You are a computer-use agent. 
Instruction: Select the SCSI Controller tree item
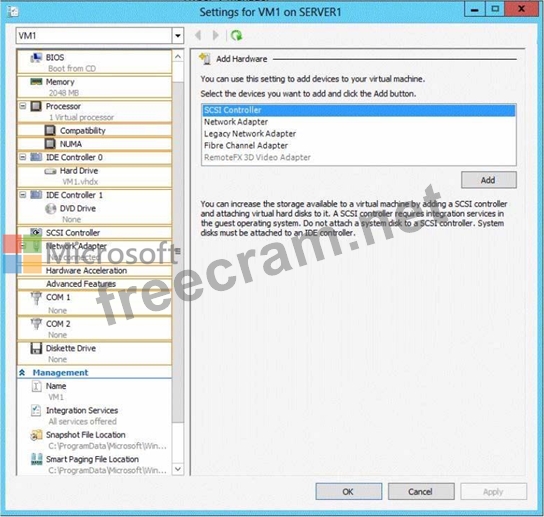point(94,232)
